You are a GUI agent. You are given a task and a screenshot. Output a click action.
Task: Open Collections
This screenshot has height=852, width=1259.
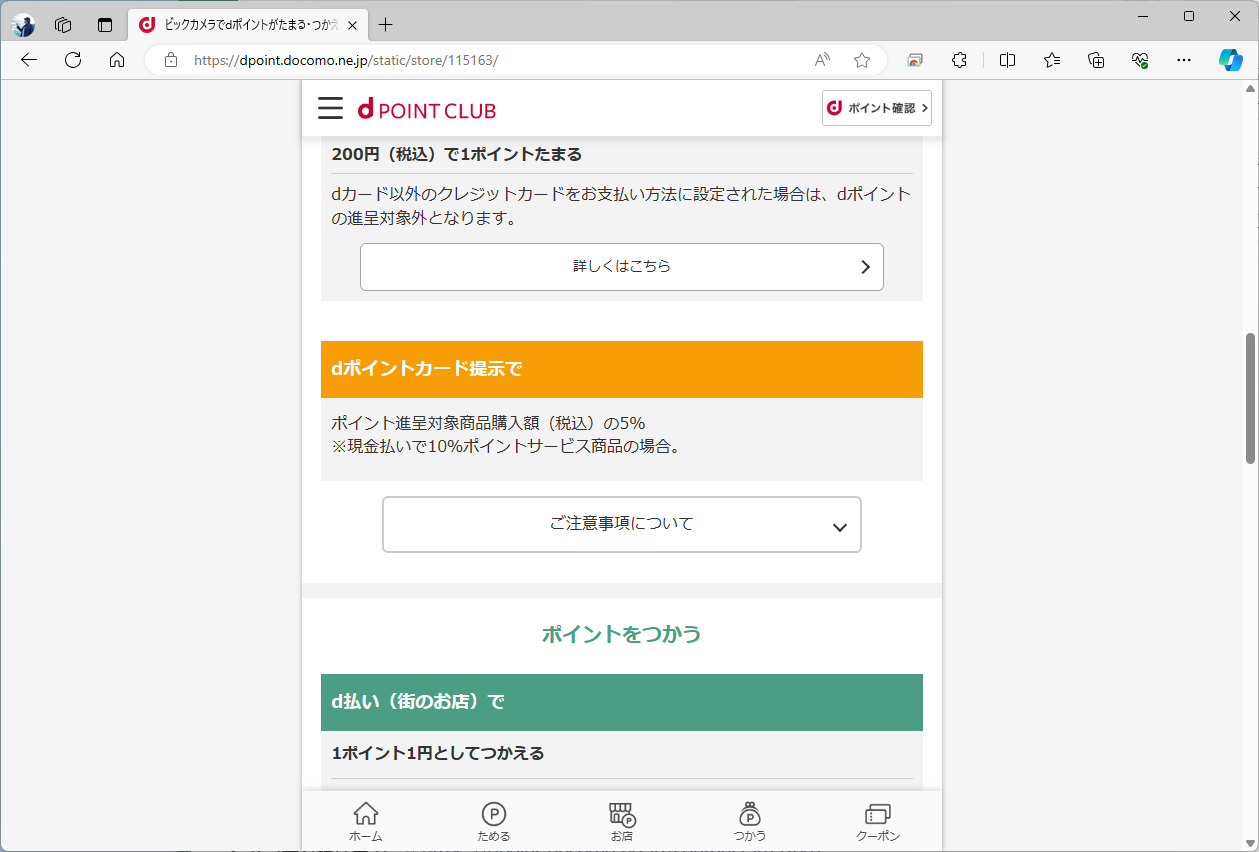1096,60
